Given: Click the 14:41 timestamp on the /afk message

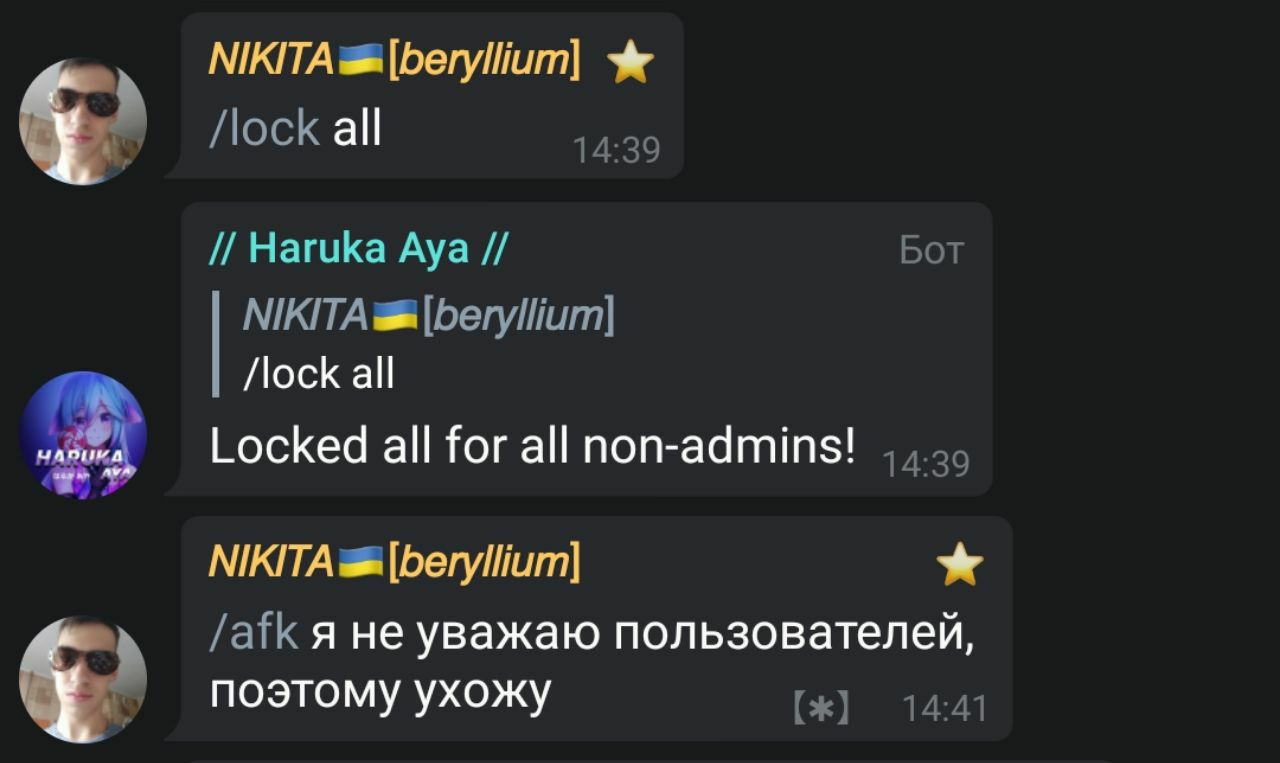Looking at the screenshot, I should tap(945, 709).
